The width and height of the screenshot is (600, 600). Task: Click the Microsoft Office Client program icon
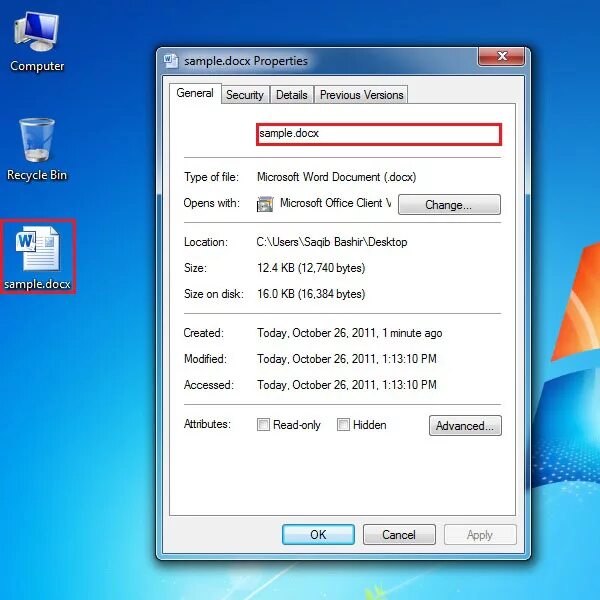[265, 204]
